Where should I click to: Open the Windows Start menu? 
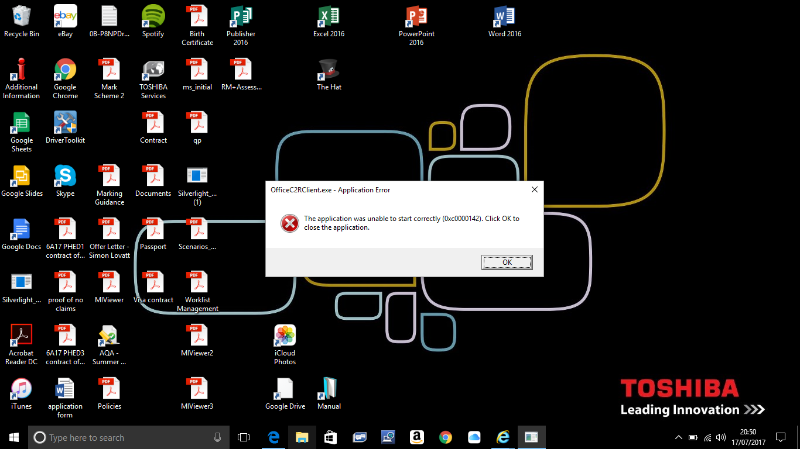14,437
